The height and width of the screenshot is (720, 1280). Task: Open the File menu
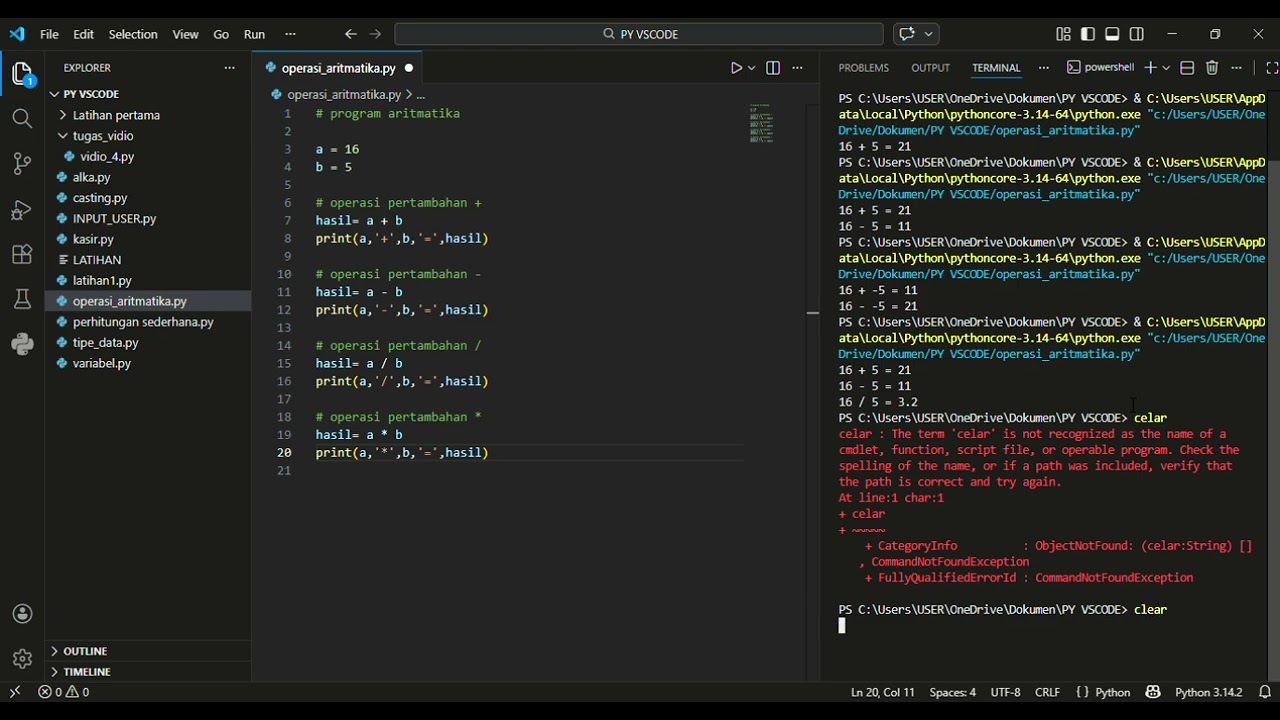point(49,34)
